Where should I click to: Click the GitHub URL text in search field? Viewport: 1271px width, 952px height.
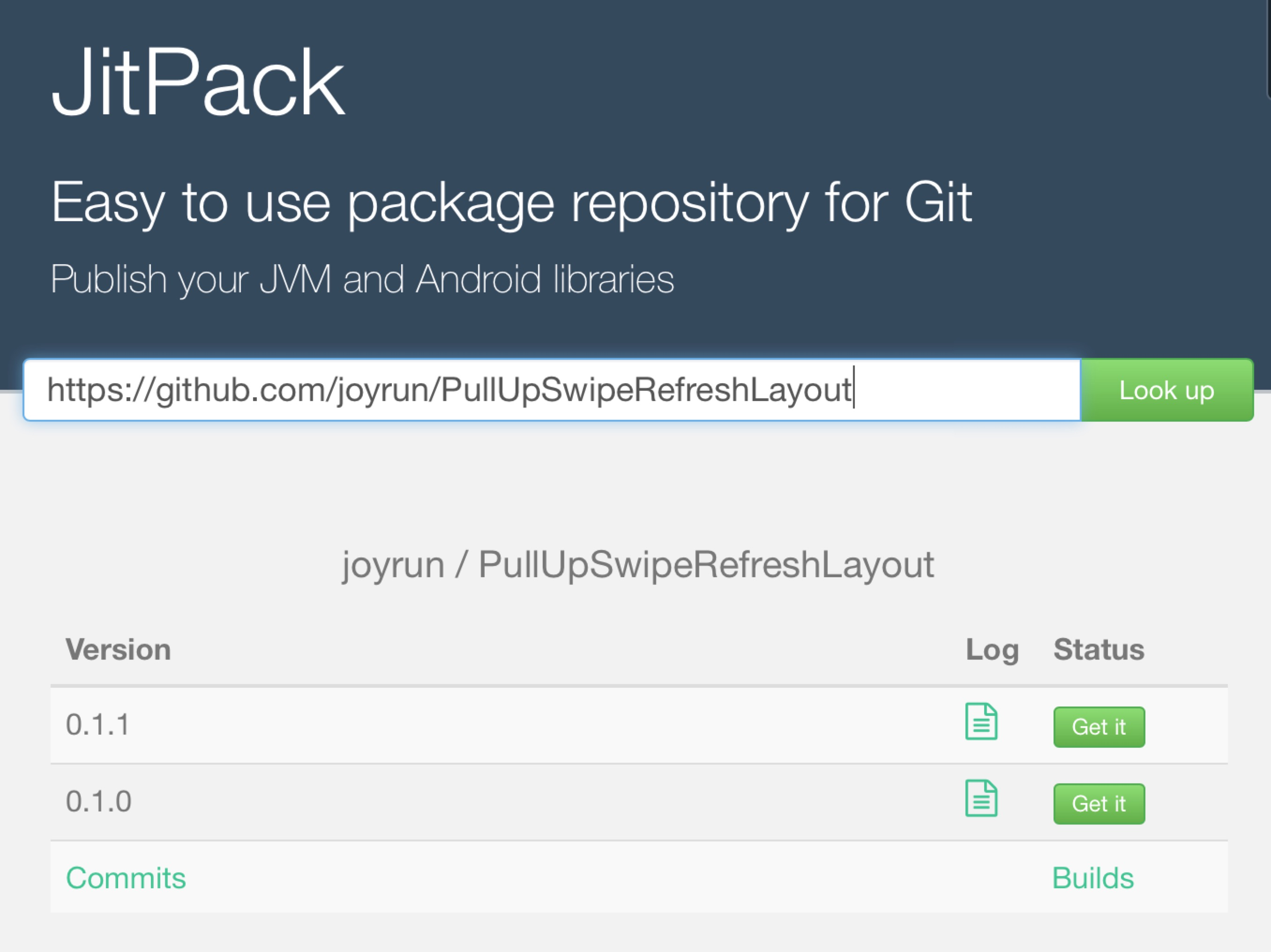[x=448, y=390]
